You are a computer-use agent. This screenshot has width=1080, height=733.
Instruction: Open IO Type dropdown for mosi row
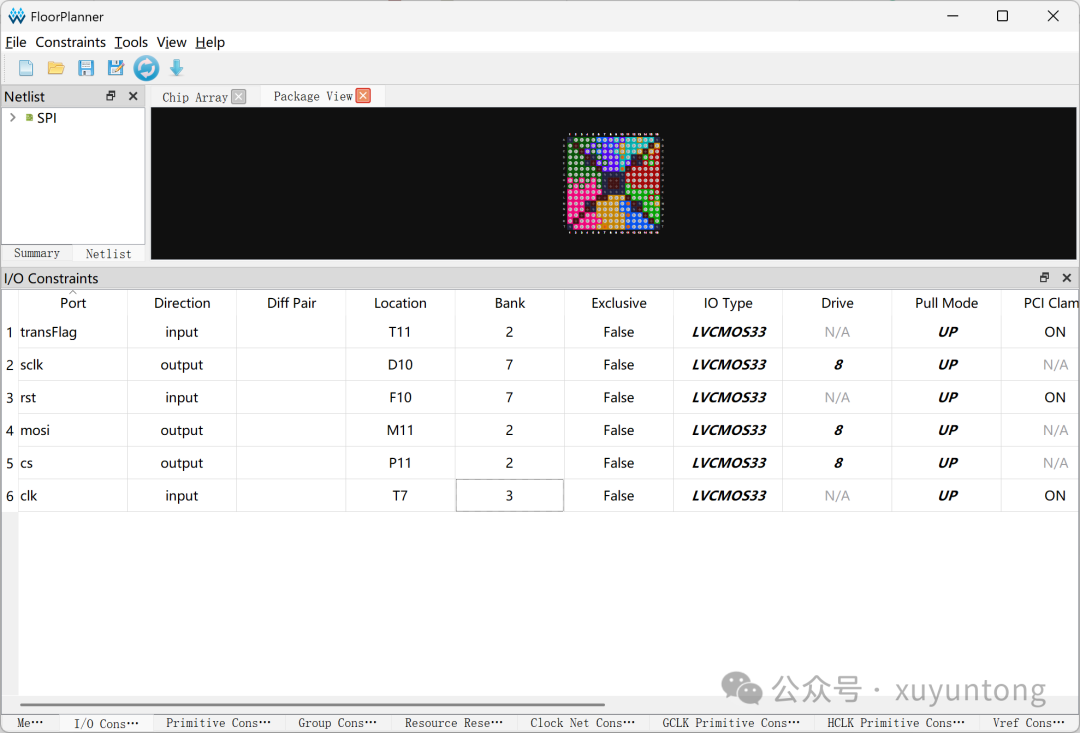click(728, 430)
